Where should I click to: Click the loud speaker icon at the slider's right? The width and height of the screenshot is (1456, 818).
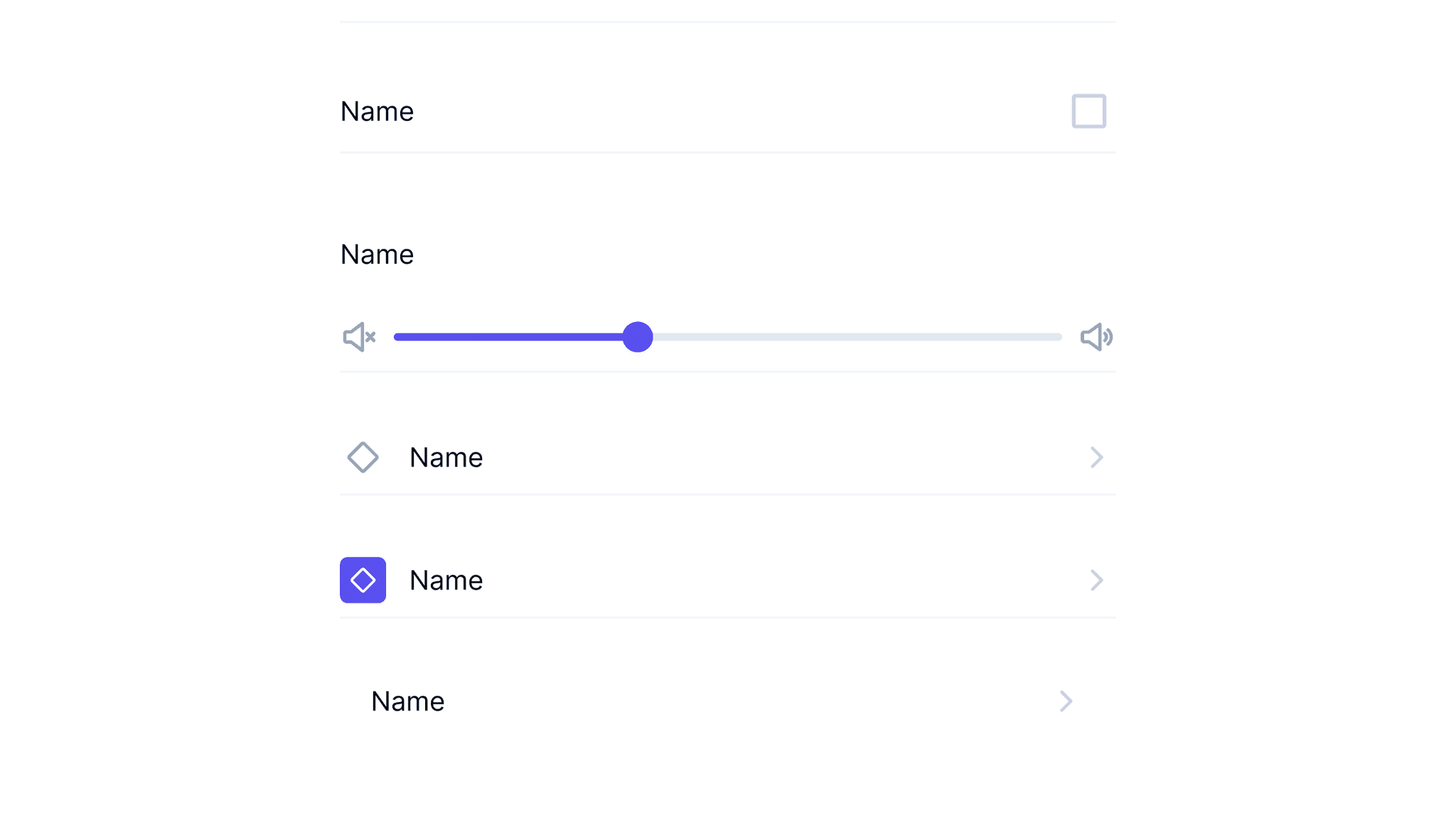pyautogui.click(x=1095, y=337)
